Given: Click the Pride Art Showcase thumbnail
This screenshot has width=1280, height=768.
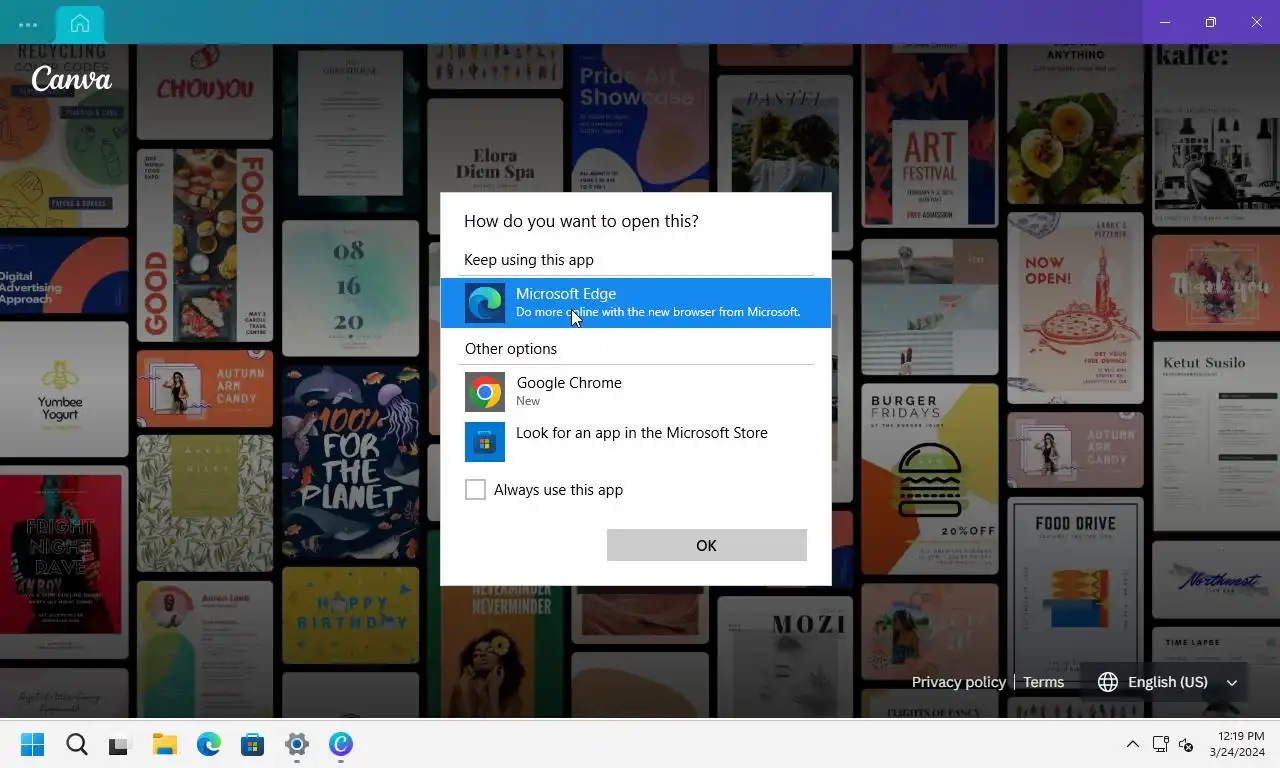Looking at the screenshot, I should coord(638,118).
